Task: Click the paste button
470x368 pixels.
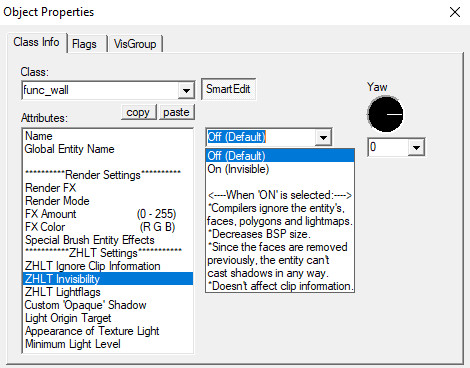Action: coord(176,112)
